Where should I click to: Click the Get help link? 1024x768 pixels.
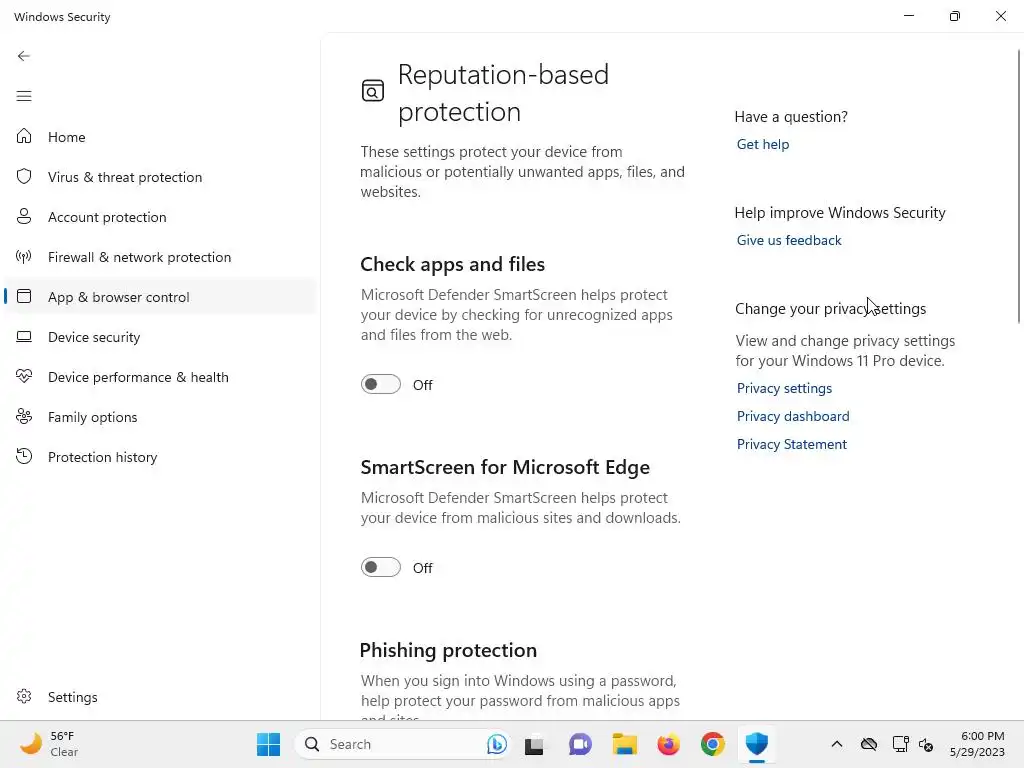click(763, 144)
